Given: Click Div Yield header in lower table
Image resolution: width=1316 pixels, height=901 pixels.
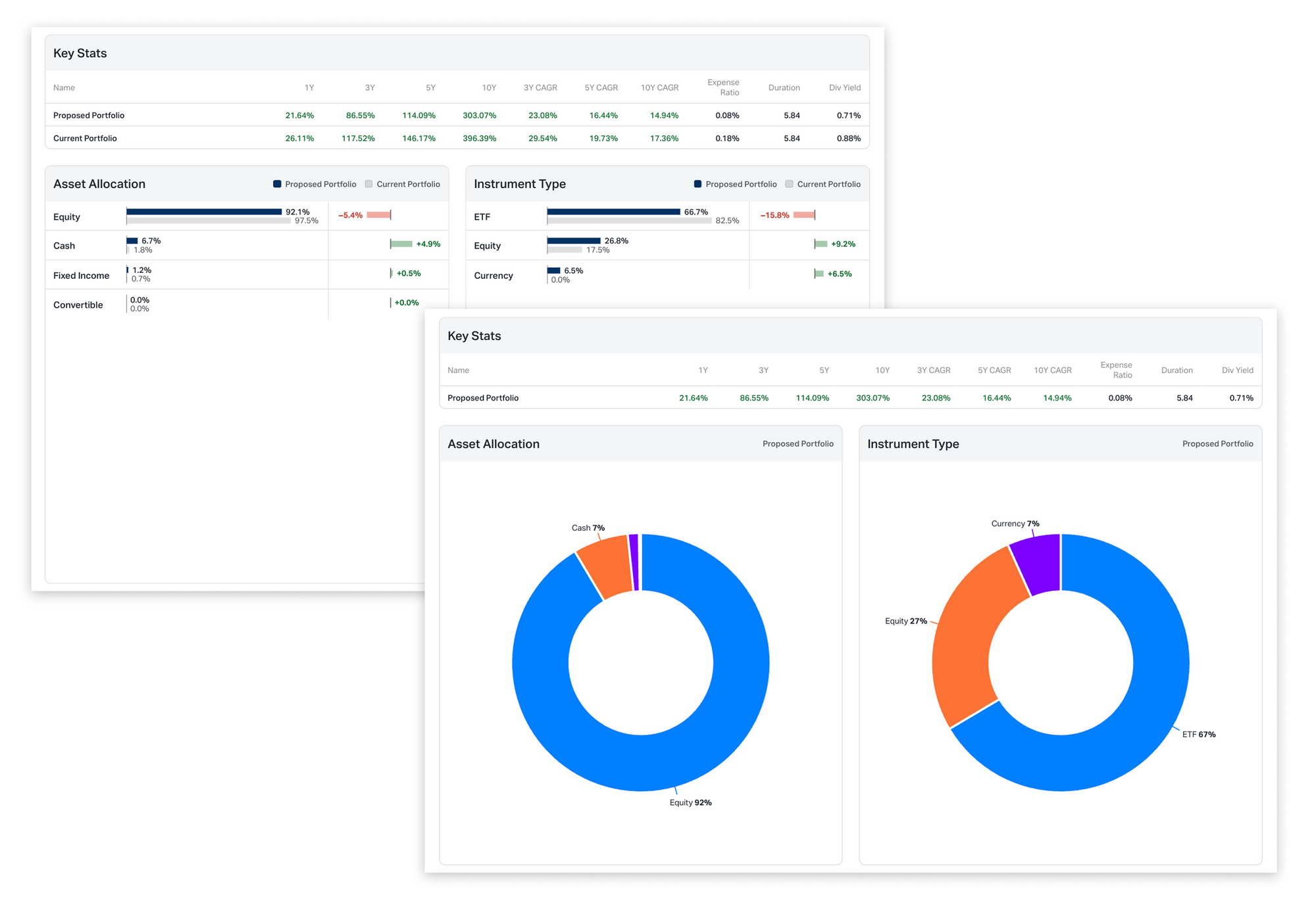Looking at the screenshot, I should point(1237,370).
